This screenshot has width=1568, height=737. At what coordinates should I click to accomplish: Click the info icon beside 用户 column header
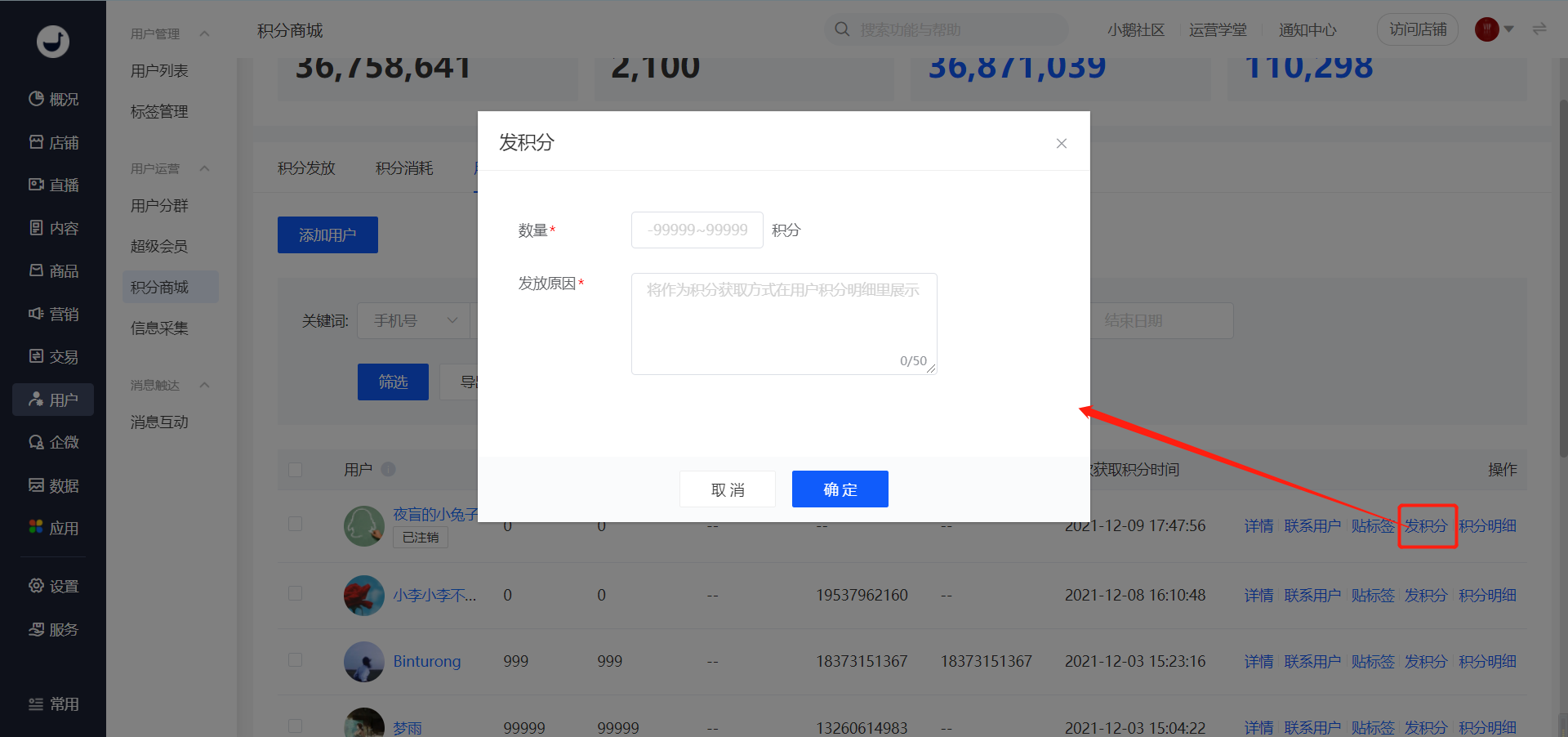coord(388,469)
